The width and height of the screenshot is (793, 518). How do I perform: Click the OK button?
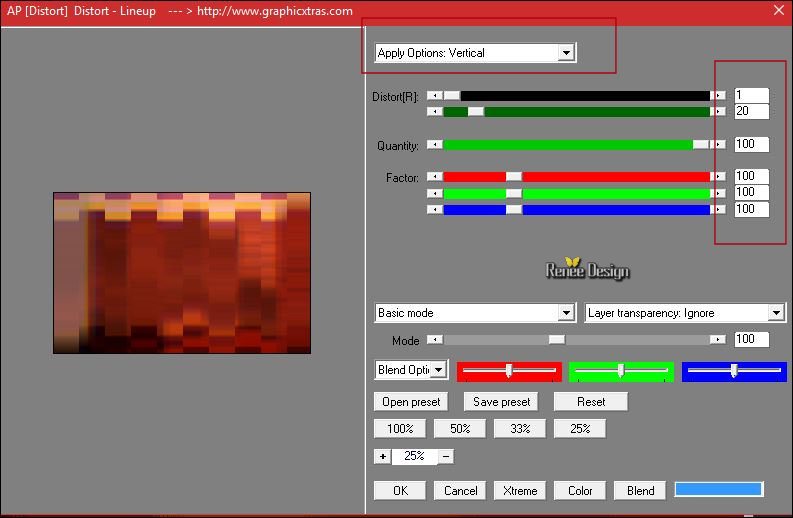(x=400, y=491)
